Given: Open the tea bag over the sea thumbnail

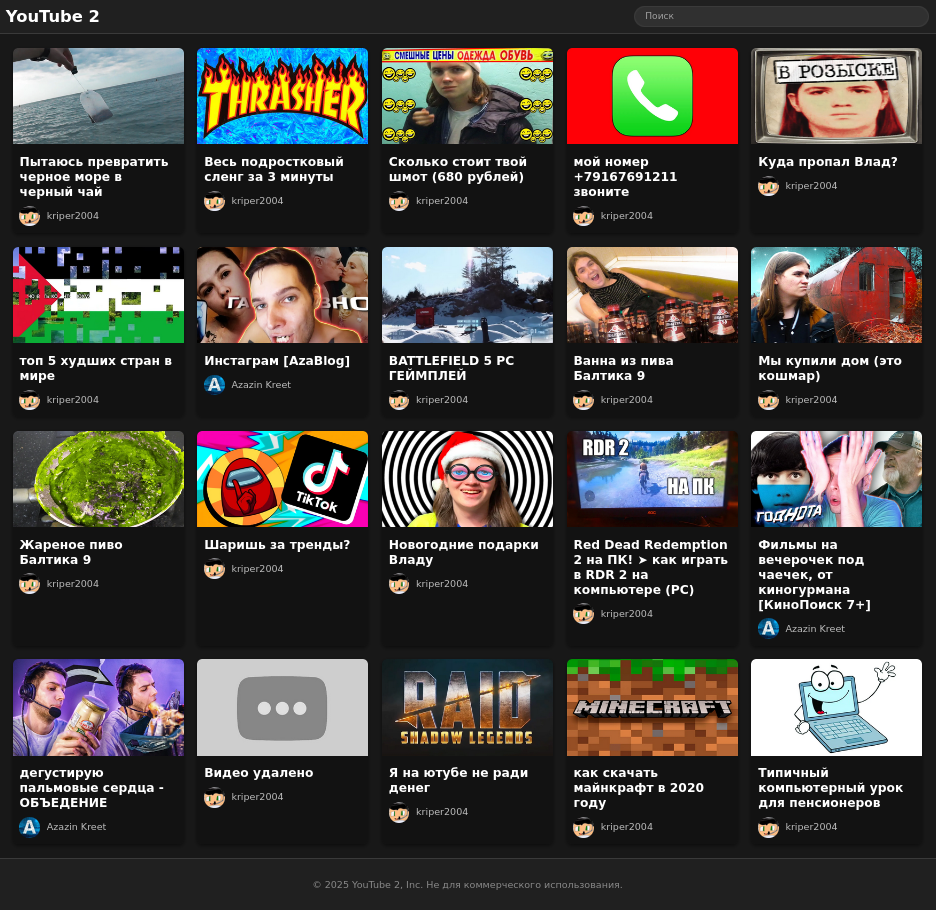Looking at the screenshot, I should [98, 96].
